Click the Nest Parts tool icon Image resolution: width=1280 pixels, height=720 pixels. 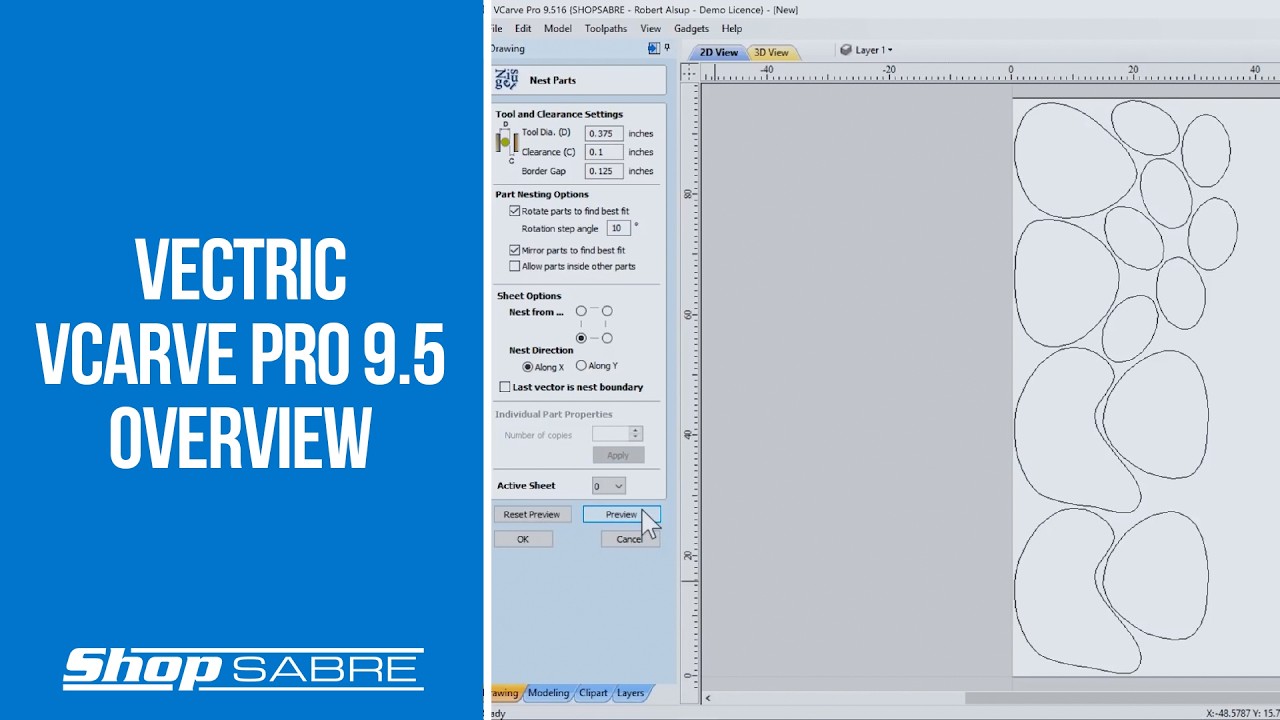point(507,80)
